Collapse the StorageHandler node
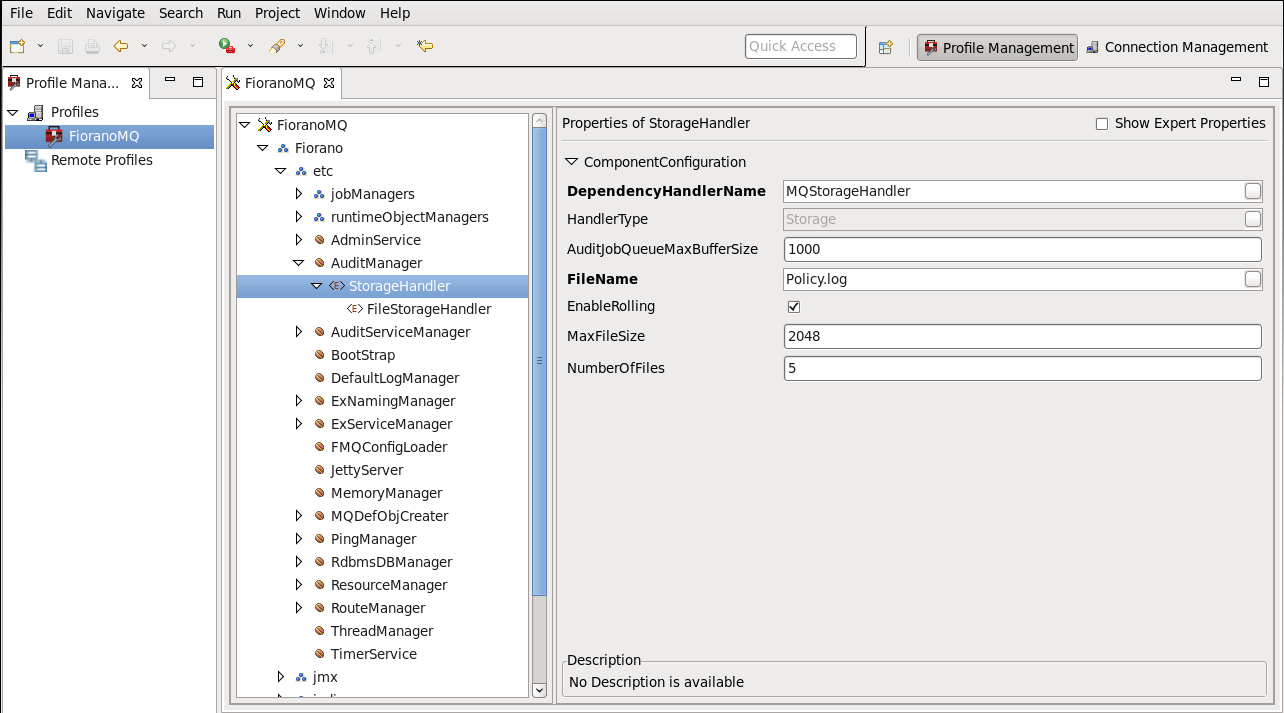 (317, 286)
